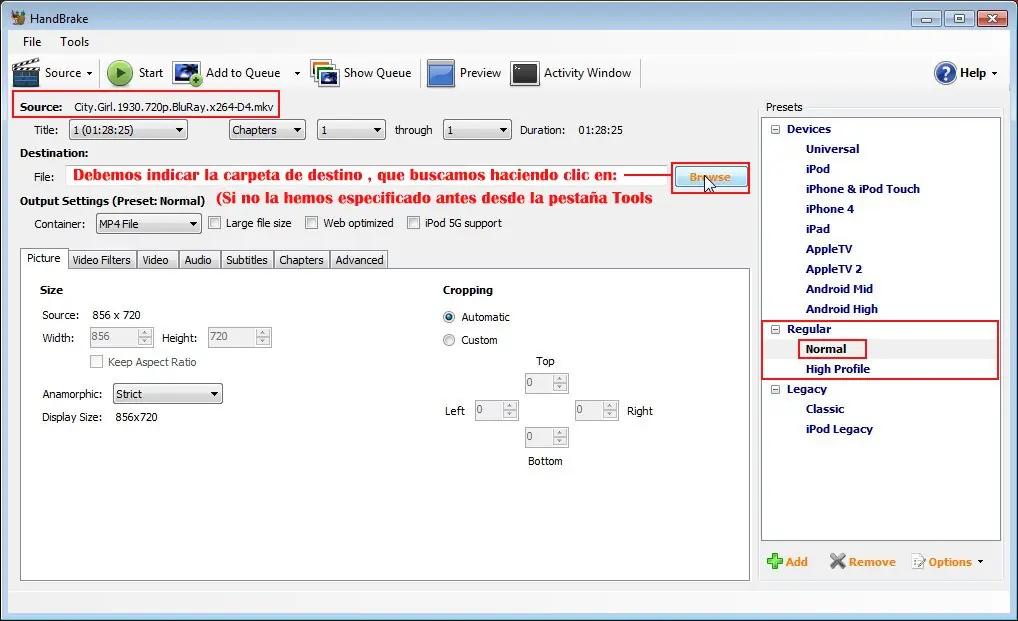Screen dimensions: 1018x621
Task: Select the AppleTV 2 preset
Action: point(834,269)
